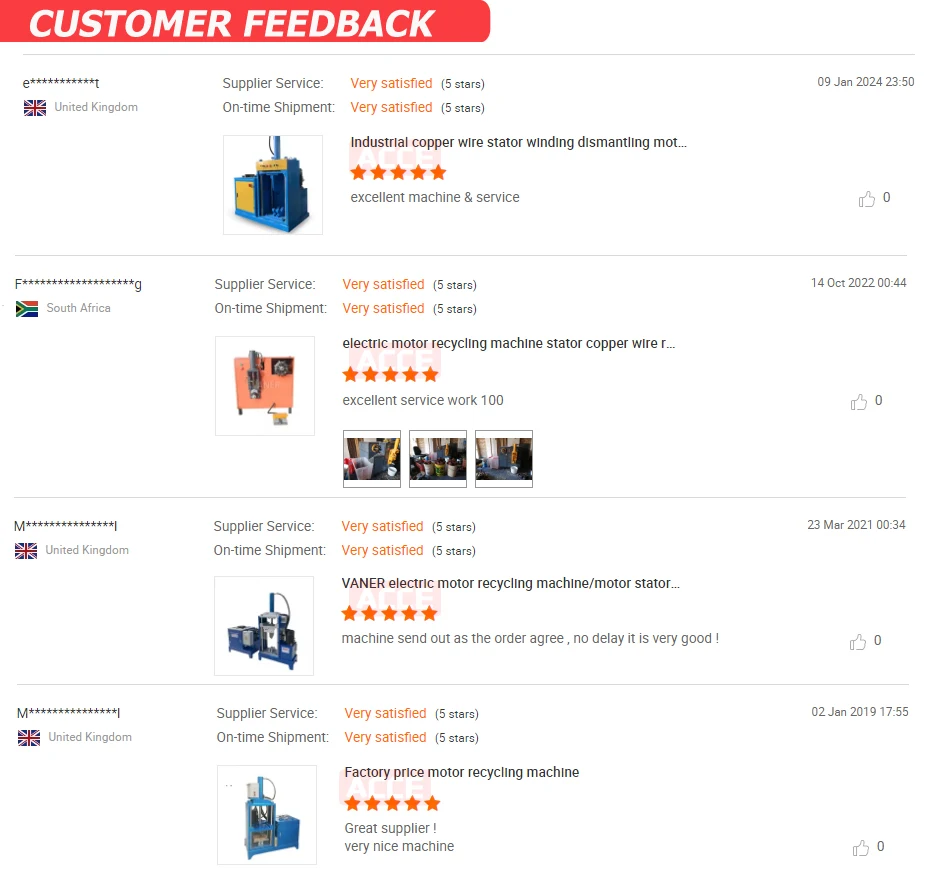Click thumbs-up on South Africa review
Viewport: 932px width, 891px height.
[859, 402]
